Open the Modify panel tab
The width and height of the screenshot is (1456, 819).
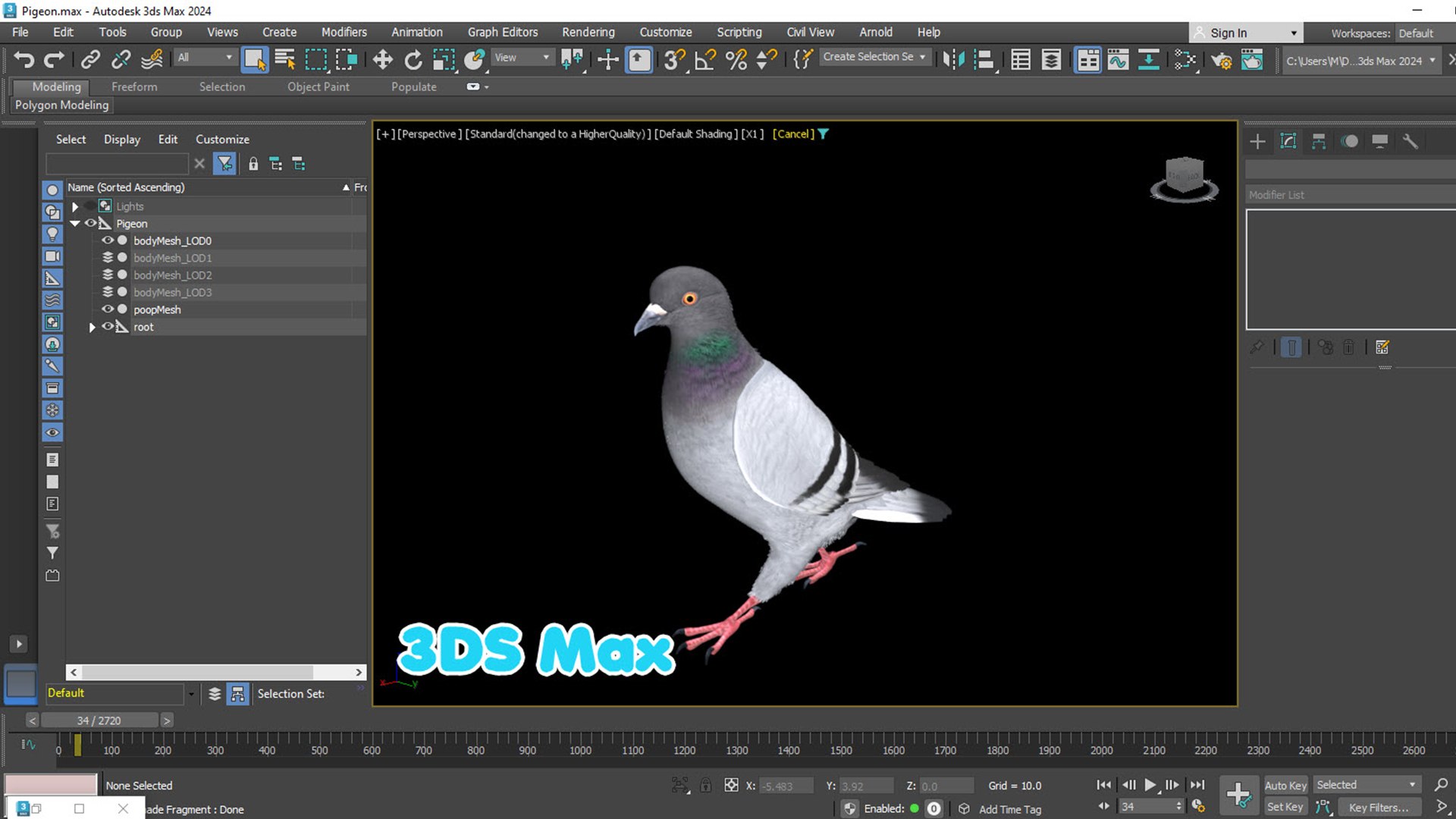[x=1288, y=141]
